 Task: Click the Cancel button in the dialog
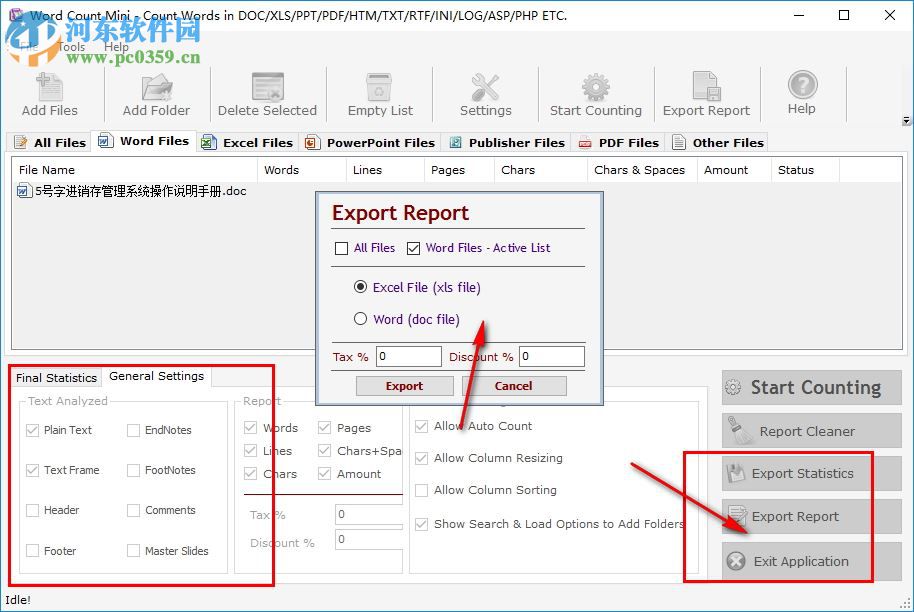pyautogui.click(x=514, y=386)
